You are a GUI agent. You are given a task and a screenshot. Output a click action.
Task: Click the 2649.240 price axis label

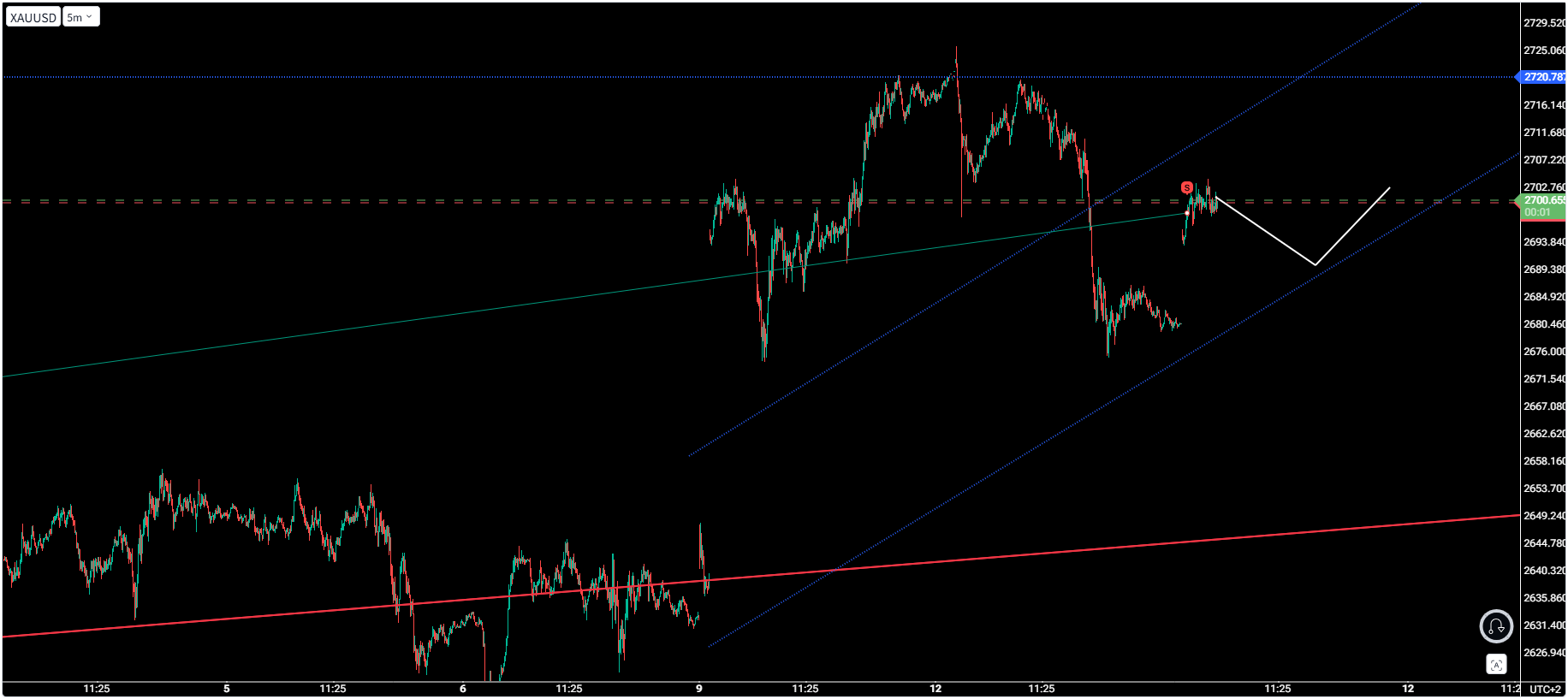(1544, 516)
